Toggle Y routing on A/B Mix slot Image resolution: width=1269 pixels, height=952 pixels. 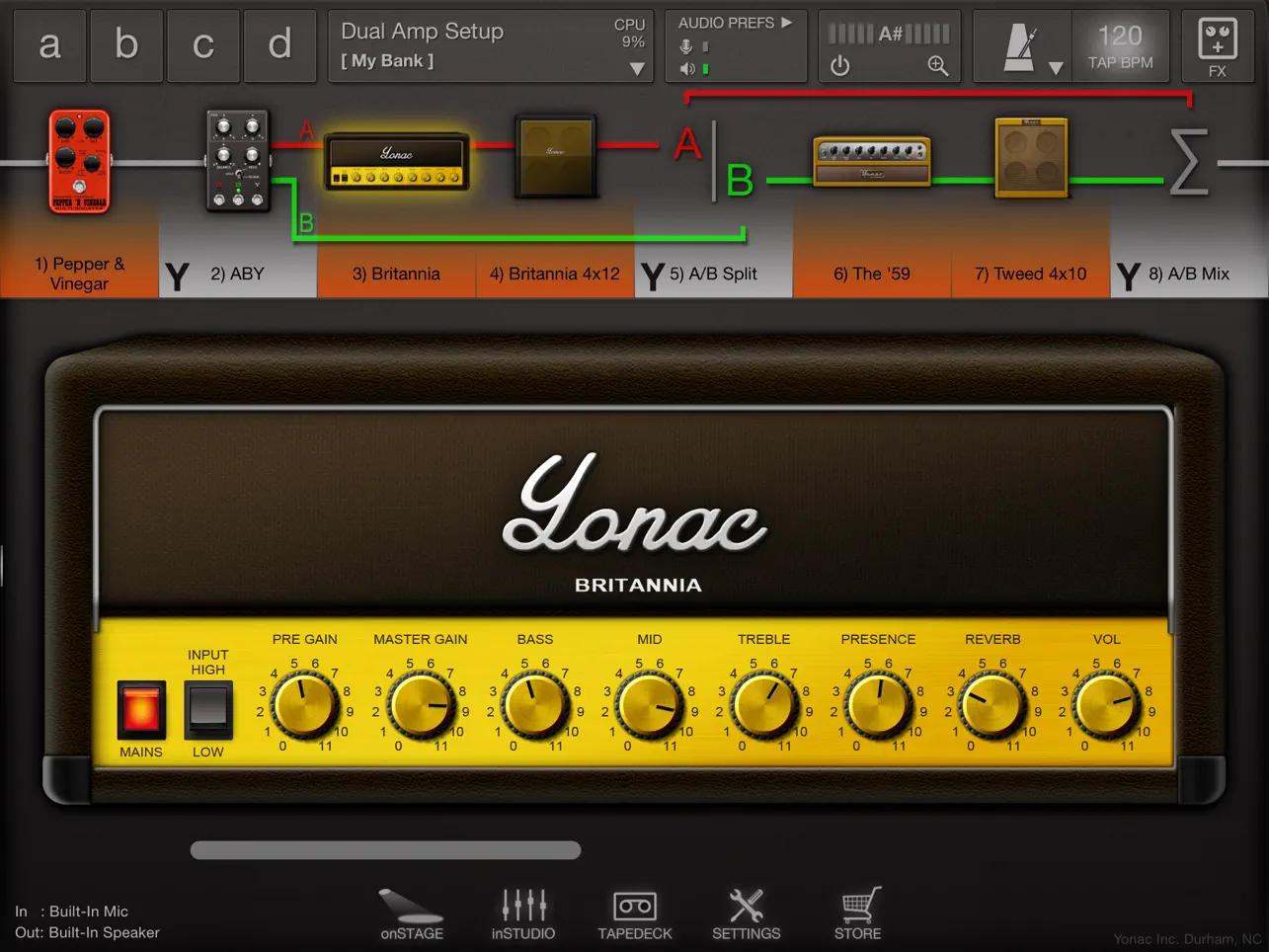pyautogui.click(x=1129, y=277)
